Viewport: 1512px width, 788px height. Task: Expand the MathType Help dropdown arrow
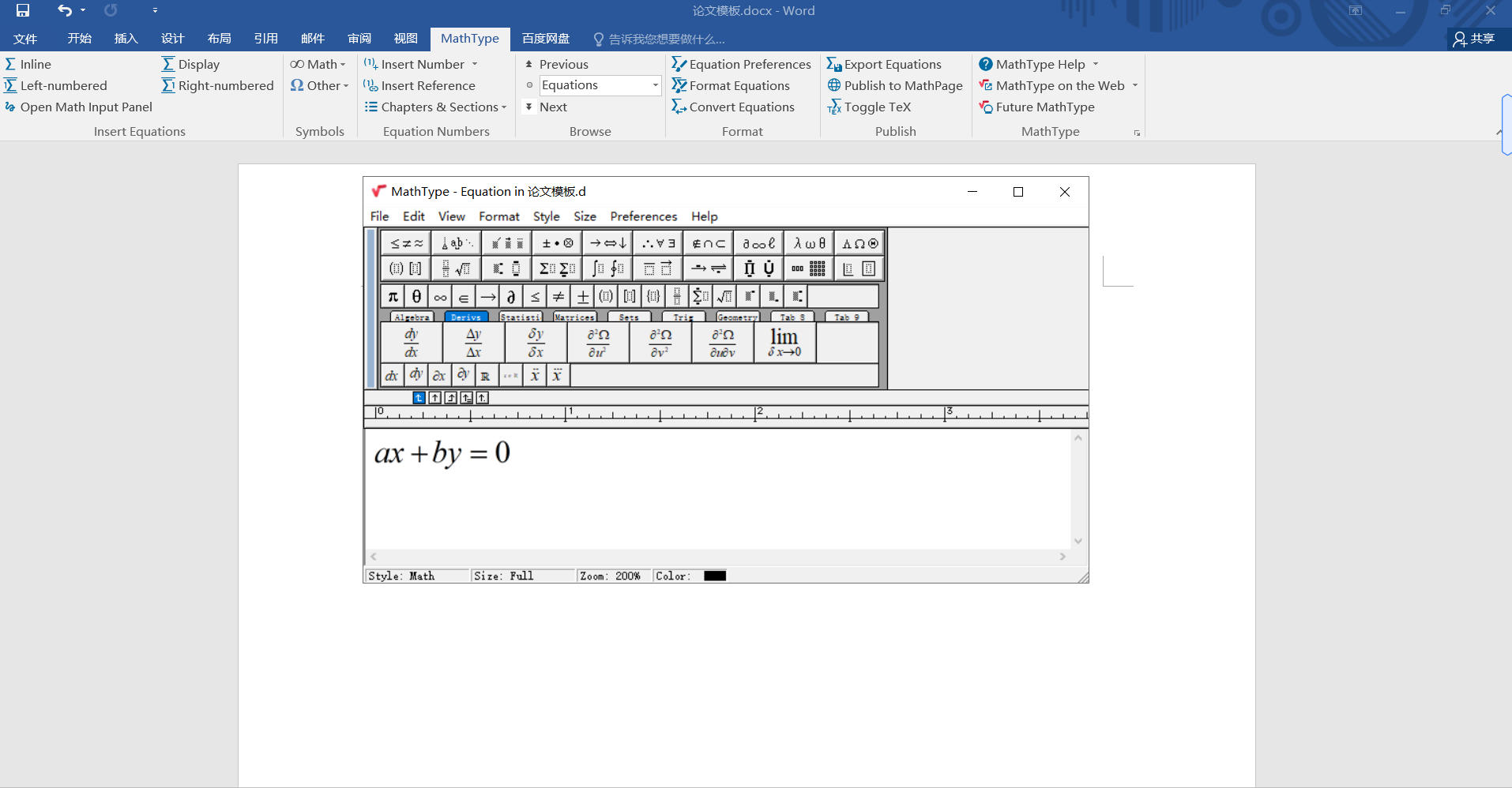point(1096,64)
